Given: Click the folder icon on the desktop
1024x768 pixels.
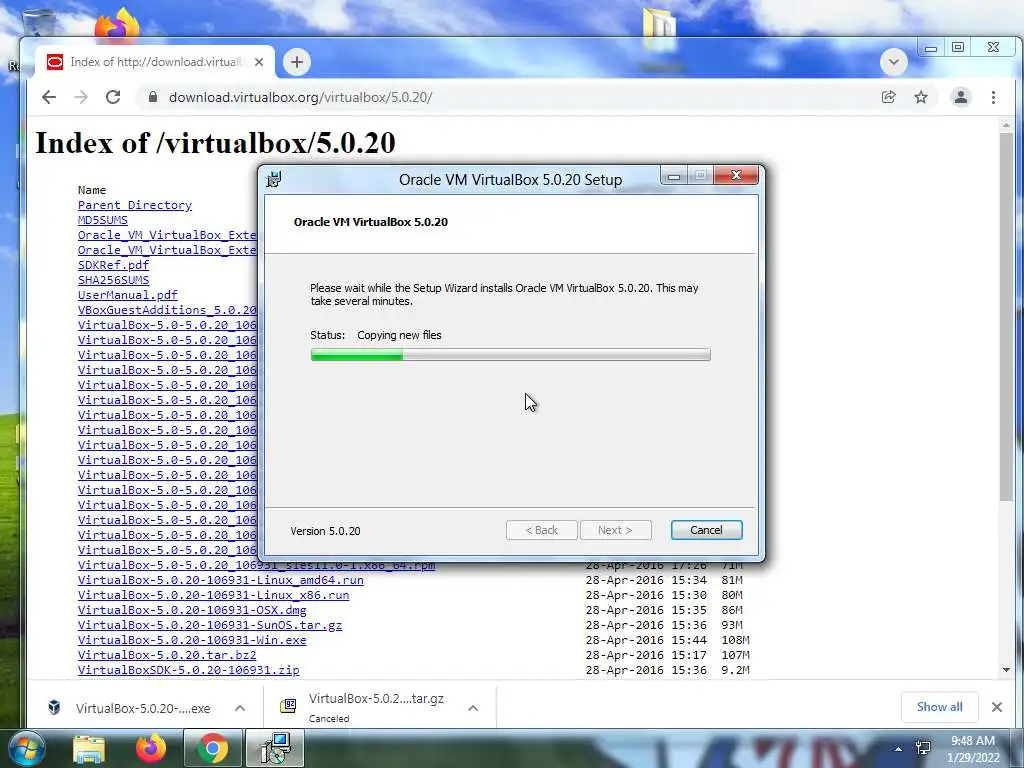Looking at the screenshot, I should [659, 29].
